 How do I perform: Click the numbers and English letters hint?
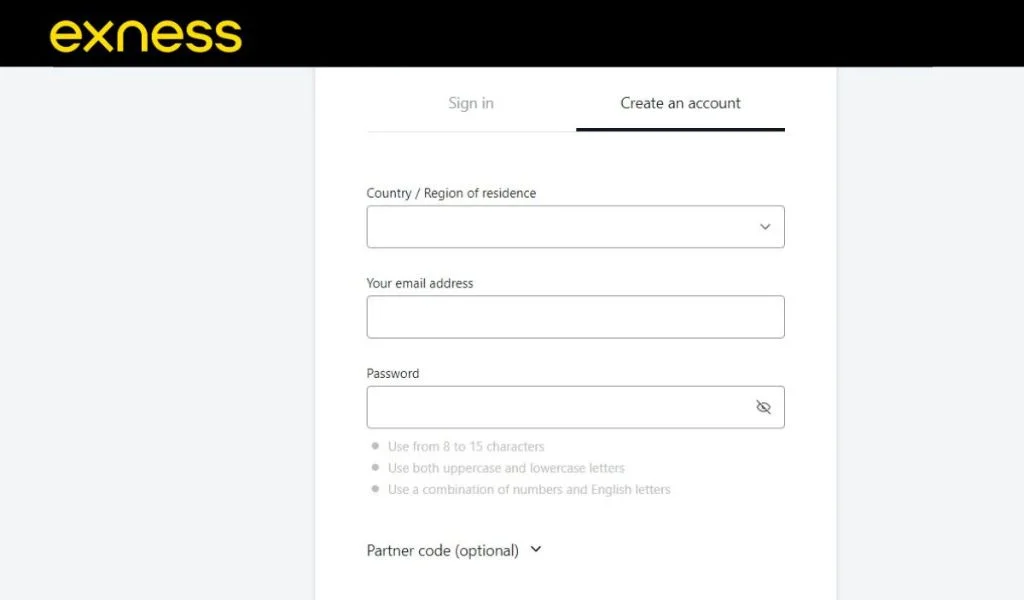click(x=528, y=489)
